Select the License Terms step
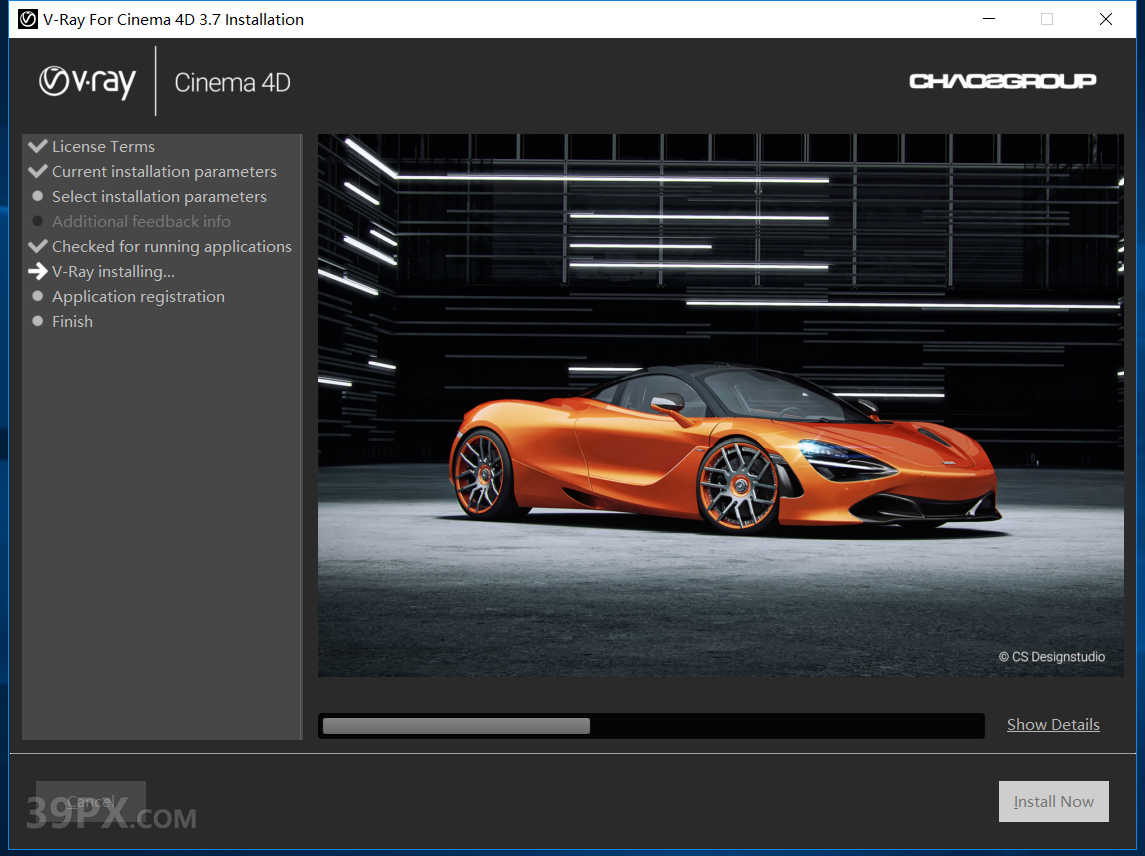 (x=103, y=147)
